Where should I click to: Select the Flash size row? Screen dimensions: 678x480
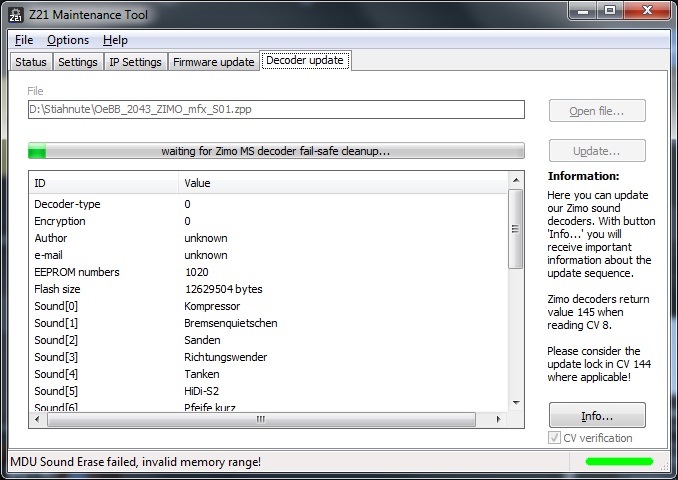(x=268, y=289)
